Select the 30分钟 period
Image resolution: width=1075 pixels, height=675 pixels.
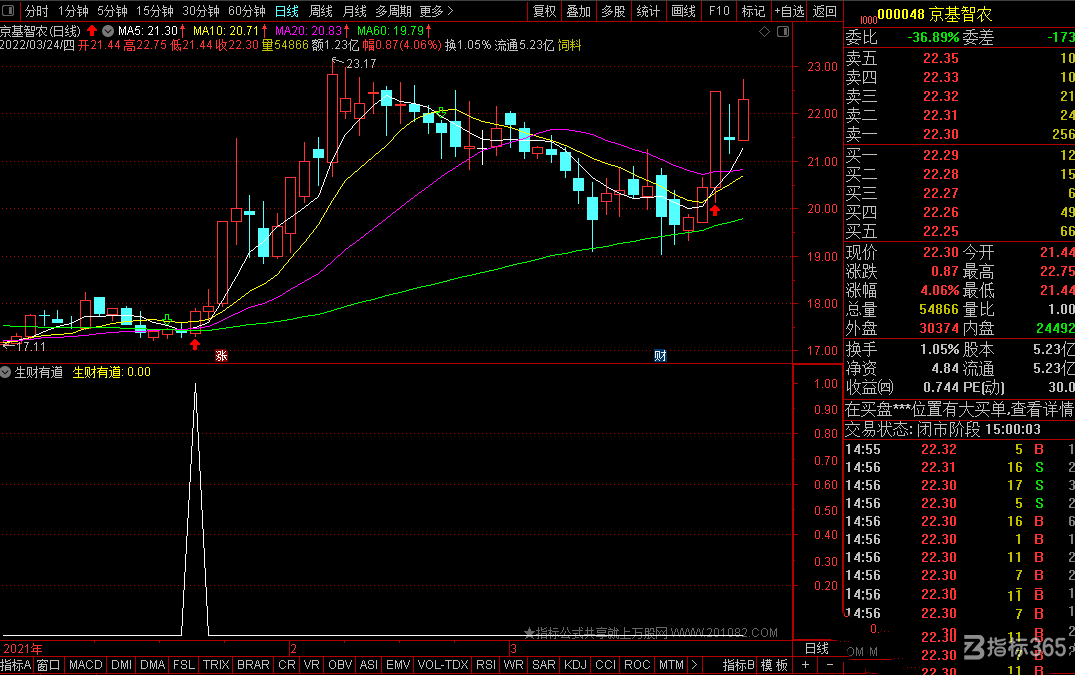pos(200,11)
